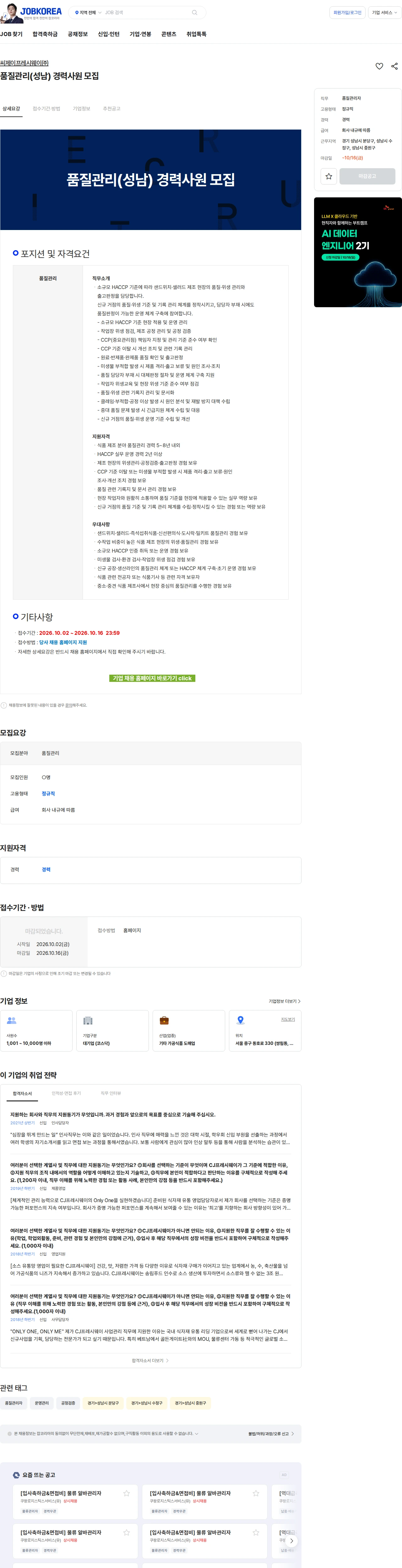The image size is (402, 1568).
Task: Switch to the 추천공고 tab
Action: (x=111, y=108)
